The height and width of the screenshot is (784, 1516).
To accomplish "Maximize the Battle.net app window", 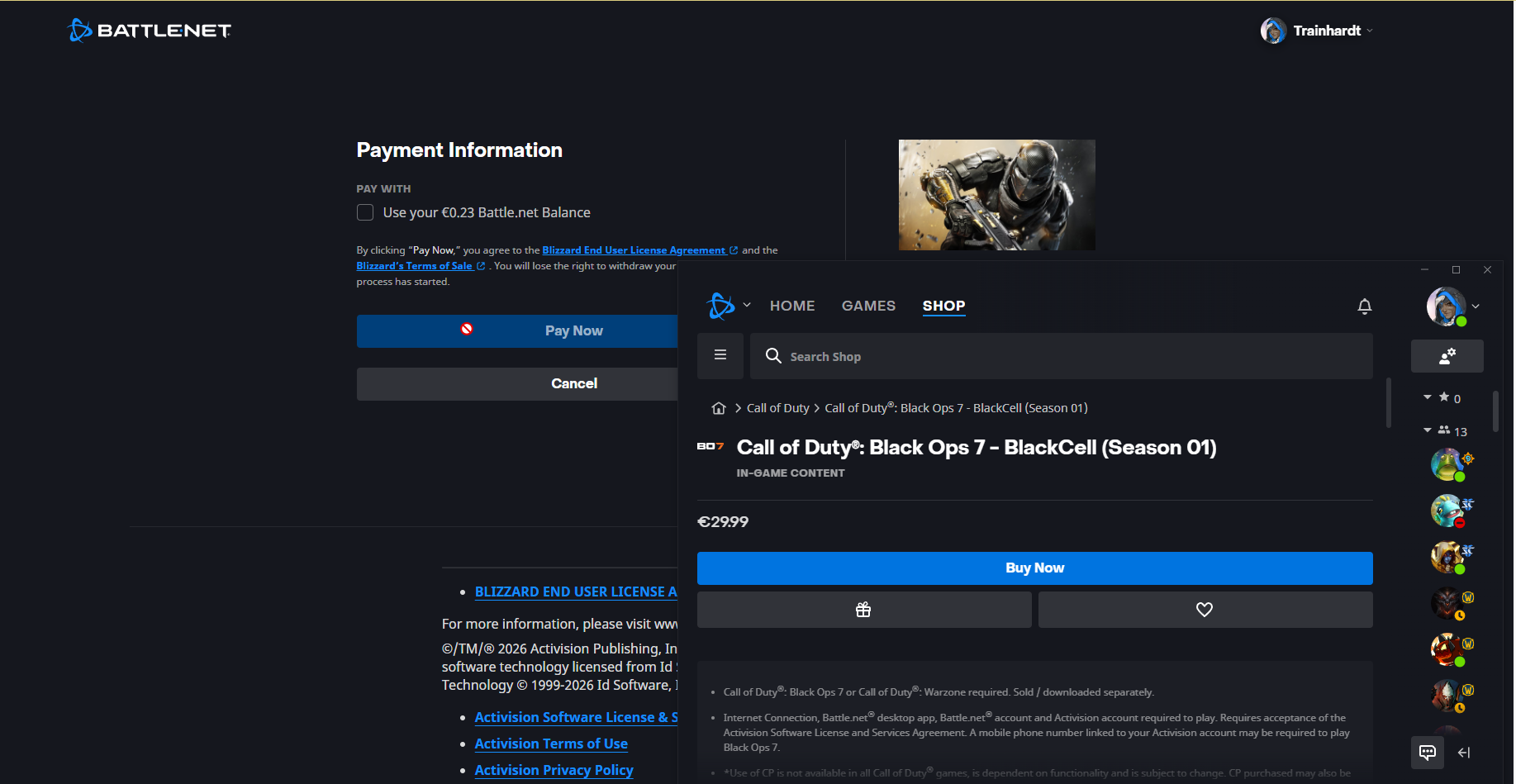I will pos(1456,270).
